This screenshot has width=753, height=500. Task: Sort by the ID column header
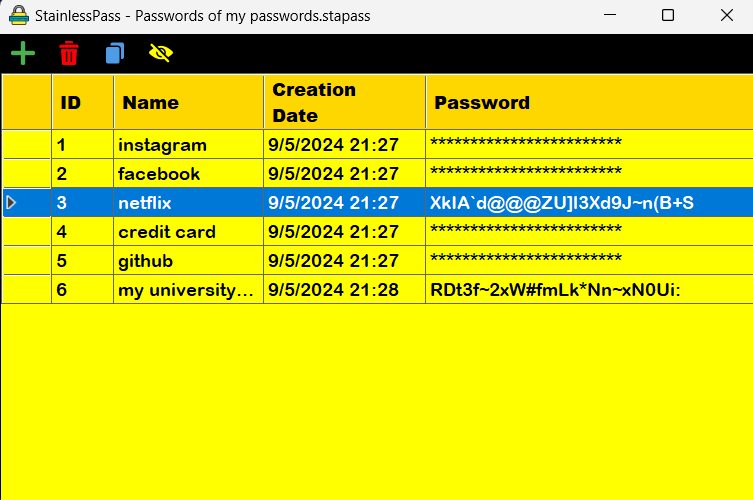[x=83, y=102]
